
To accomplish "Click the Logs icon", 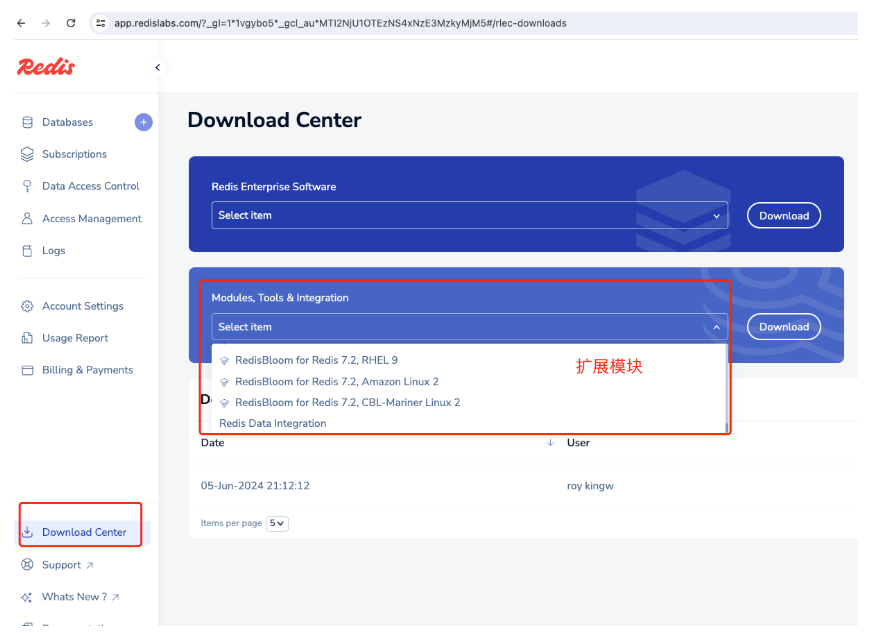I will pyautogui.click(x=27, y=251).
